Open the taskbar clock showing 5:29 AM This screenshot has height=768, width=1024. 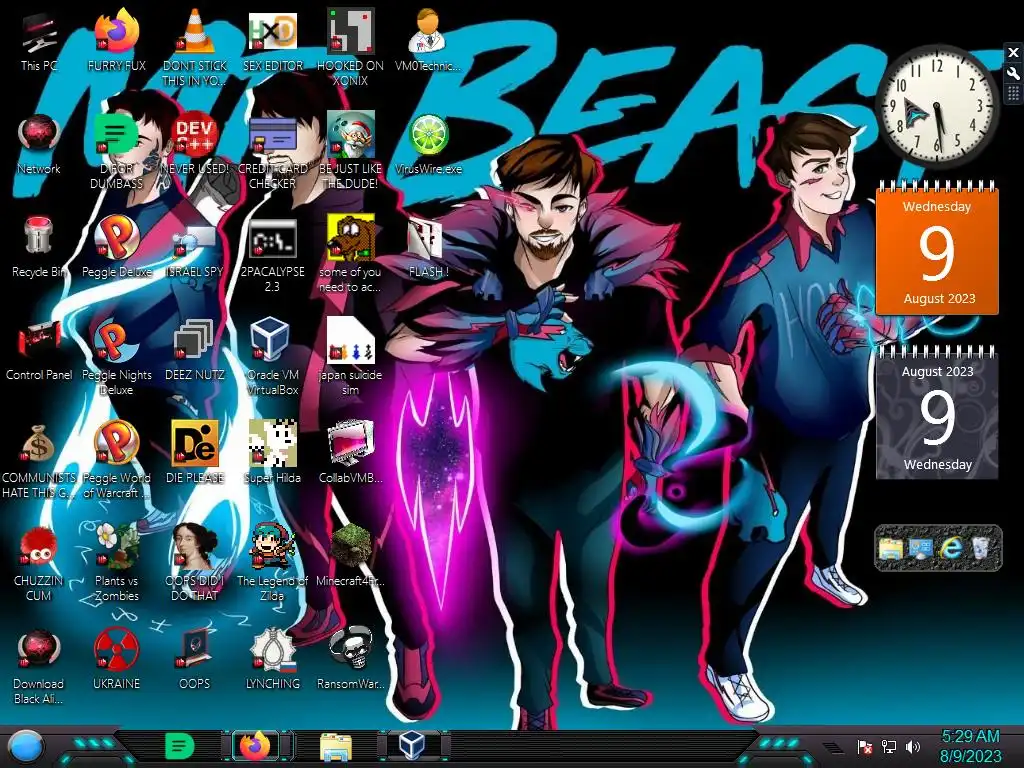[x=970, y=746]
